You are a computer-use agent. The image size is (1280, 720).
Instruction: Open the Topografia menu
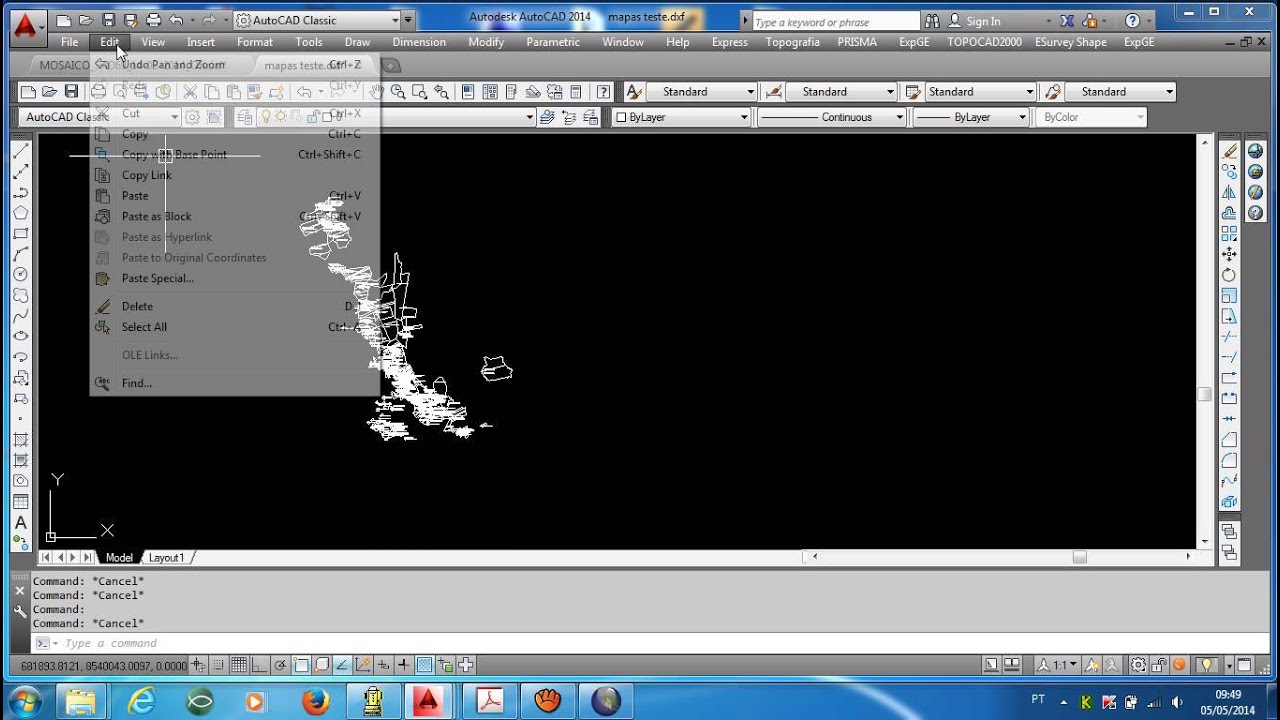tap(792, 42)
